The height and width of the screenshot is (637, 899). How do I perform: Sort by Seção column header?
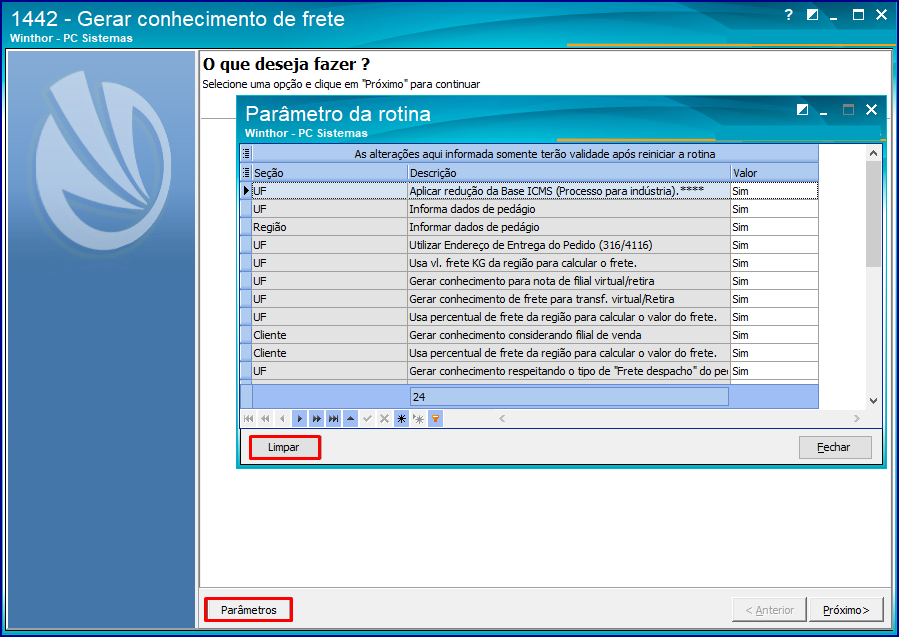click(330, 173)
